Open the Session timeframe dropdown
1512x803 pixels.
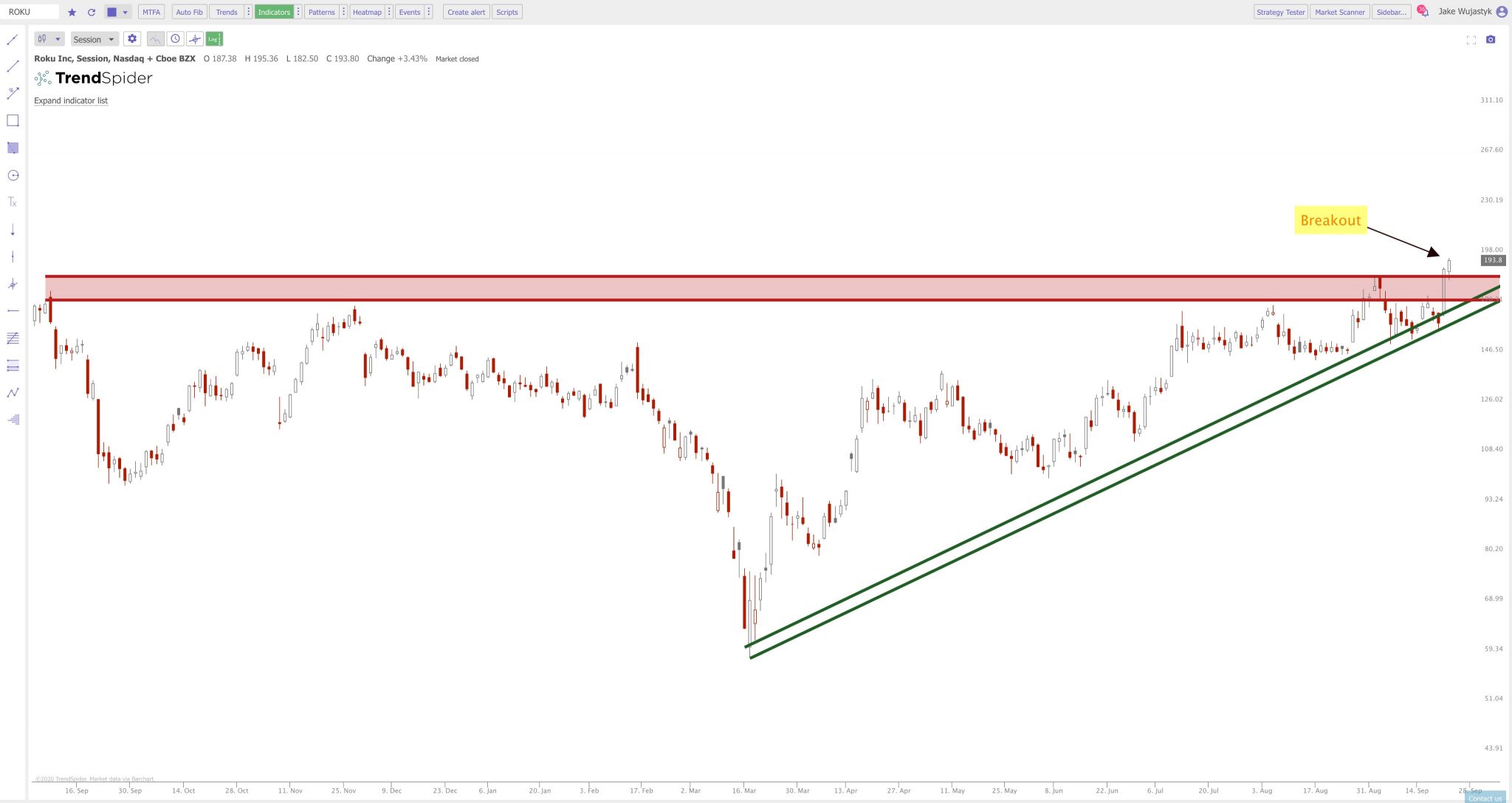pos(94,38)
